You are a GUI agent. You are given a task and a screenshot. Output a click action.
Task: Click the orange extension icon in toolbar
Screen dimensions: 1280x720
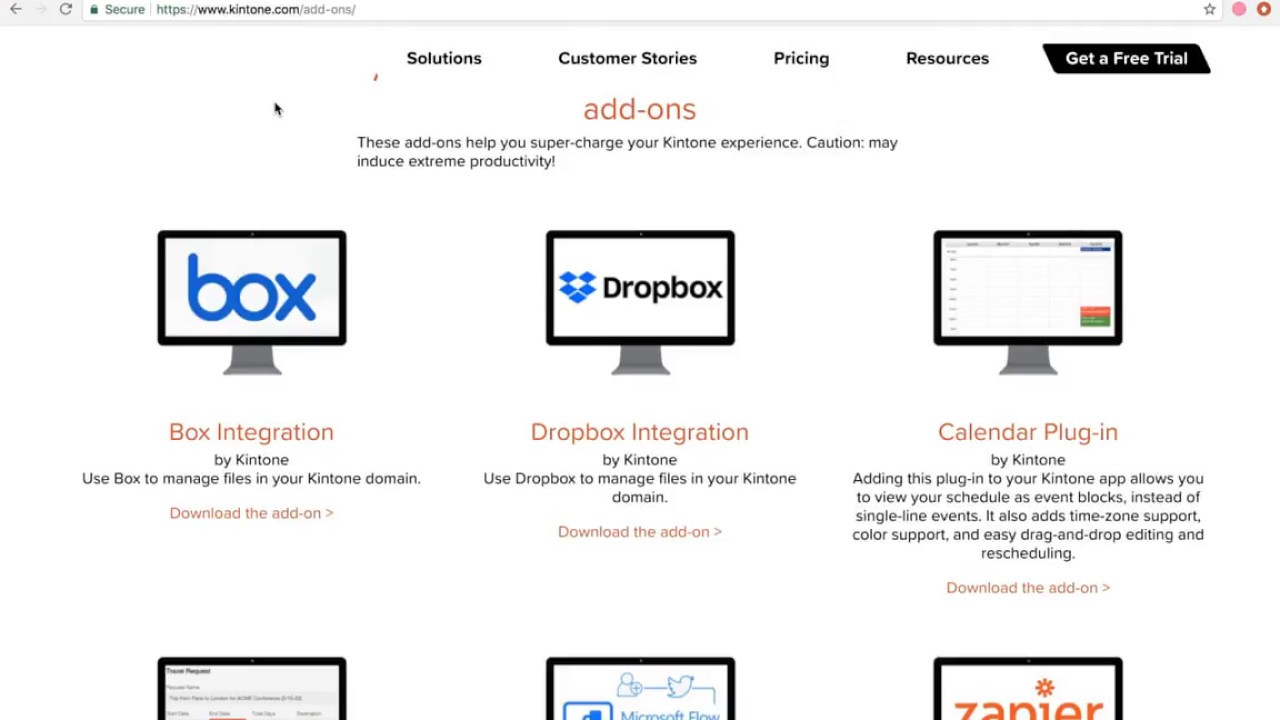pyautogui.click(x=1264, y=9)
